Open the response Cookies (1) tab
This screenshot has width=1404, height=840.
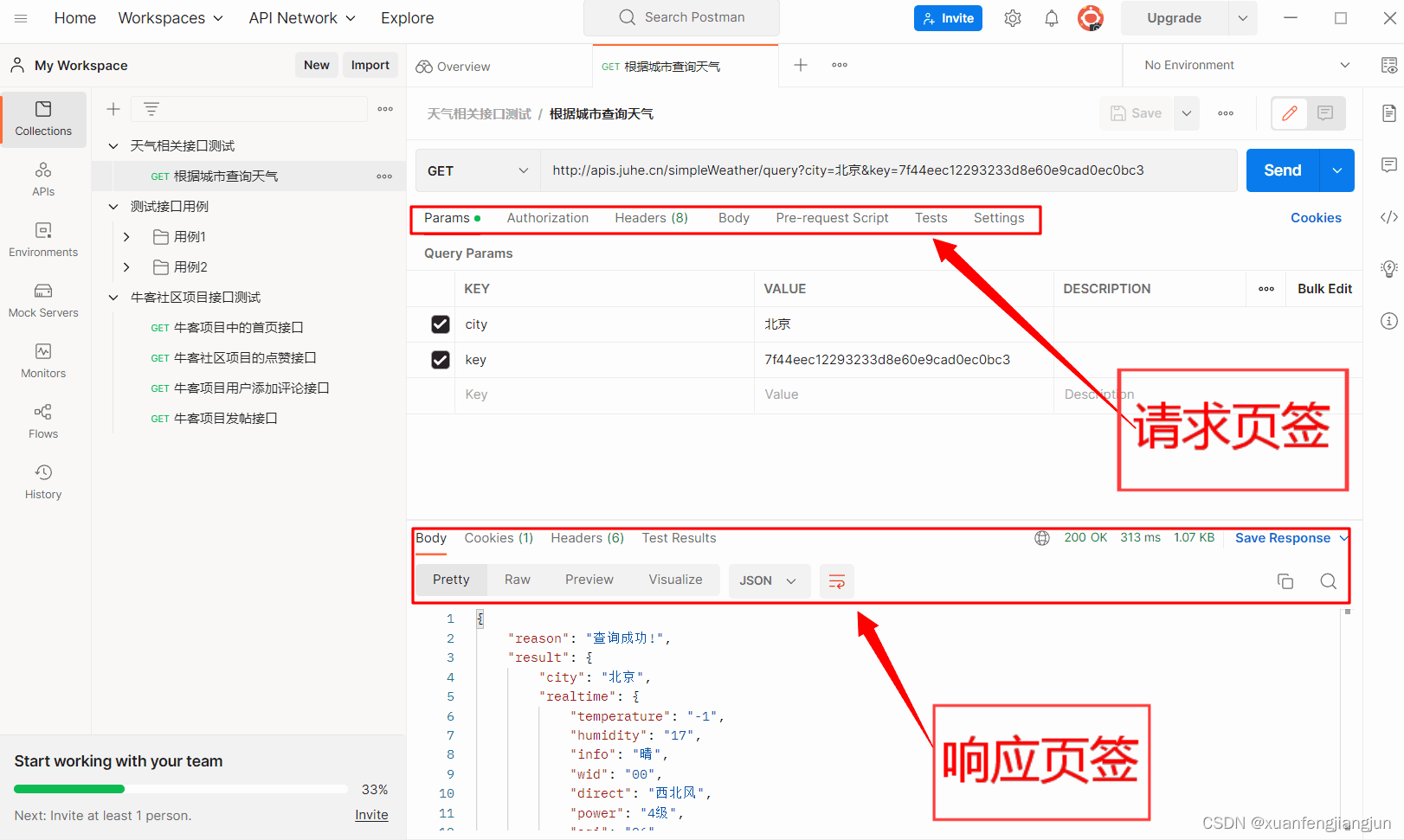(499, 538)
